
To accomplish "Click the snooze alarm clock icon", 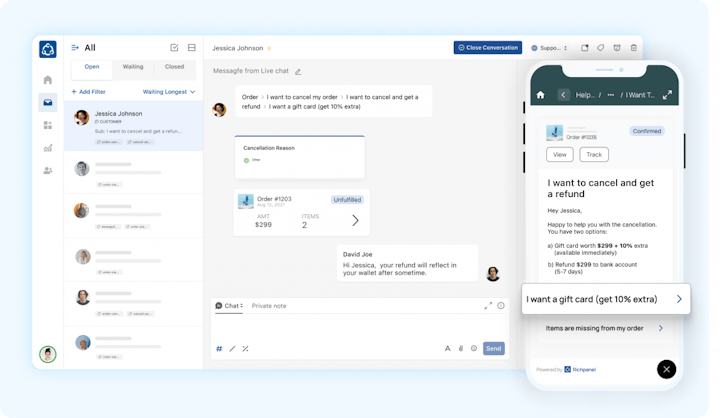I will tap(617, 47).
